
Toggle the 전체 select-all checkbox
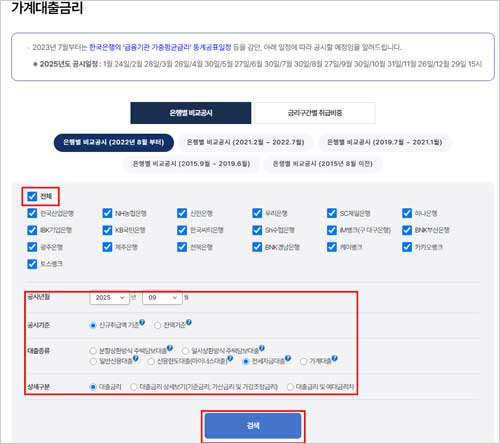[32, 196]
